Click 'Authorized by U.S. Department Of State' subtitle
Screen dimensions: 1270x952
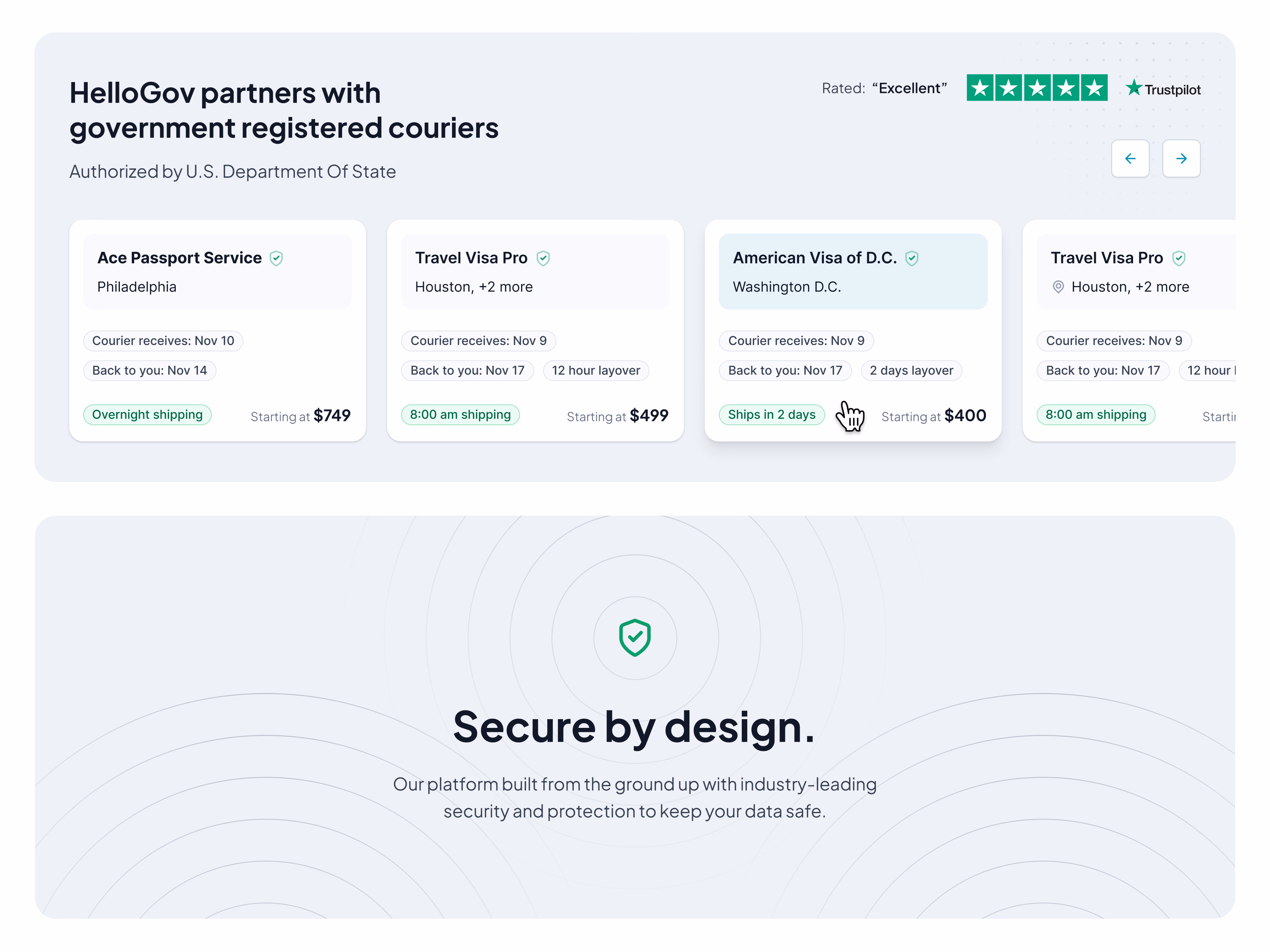(x=233, y=172)
